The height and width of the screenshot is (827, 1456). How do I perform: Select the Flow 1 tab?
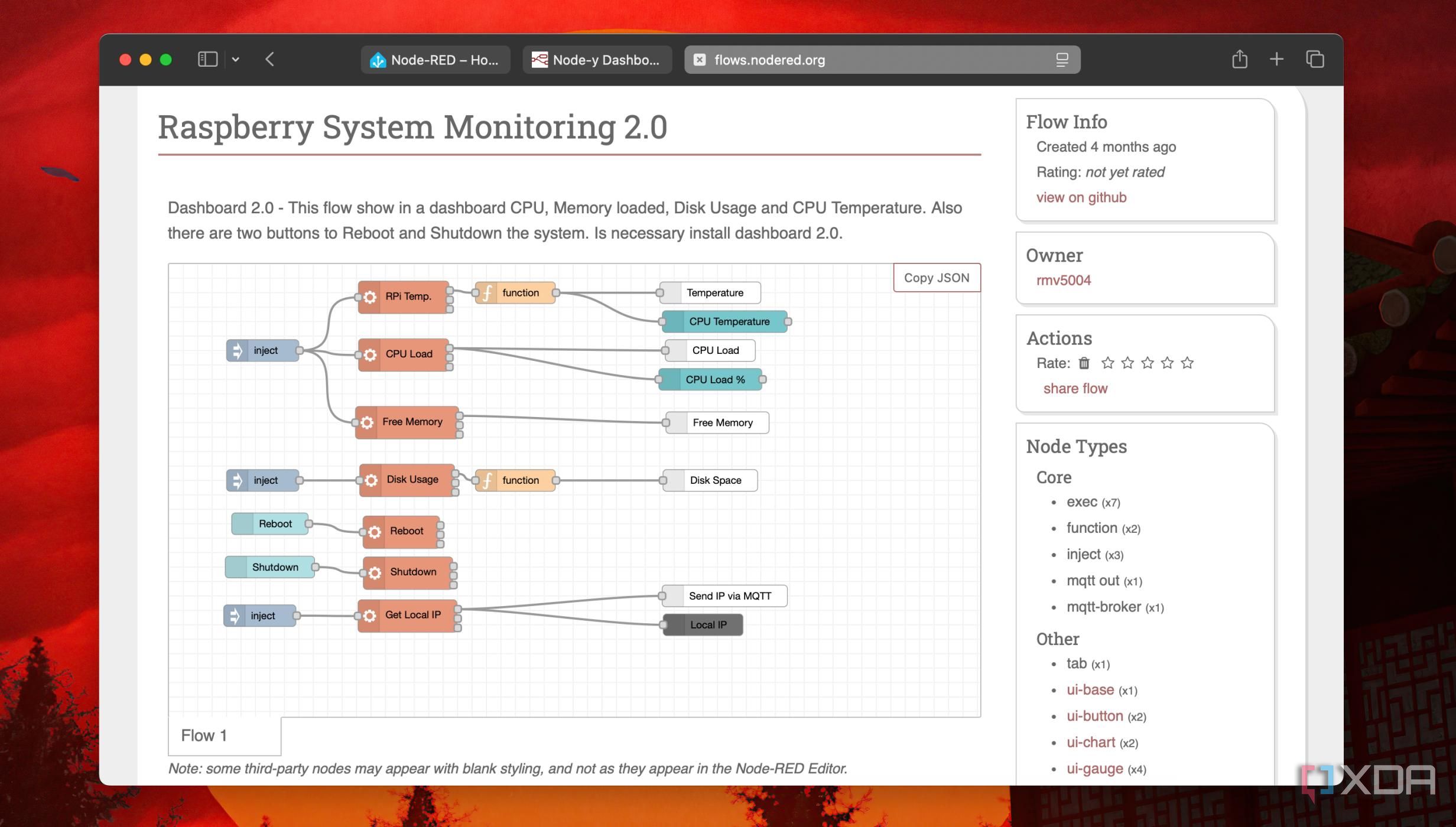225,735
